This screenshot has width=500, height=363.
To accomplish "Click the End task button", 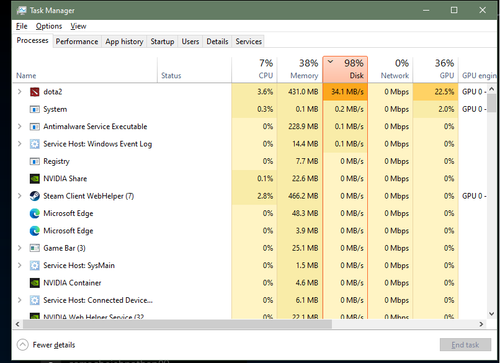I will pos(465,345).
